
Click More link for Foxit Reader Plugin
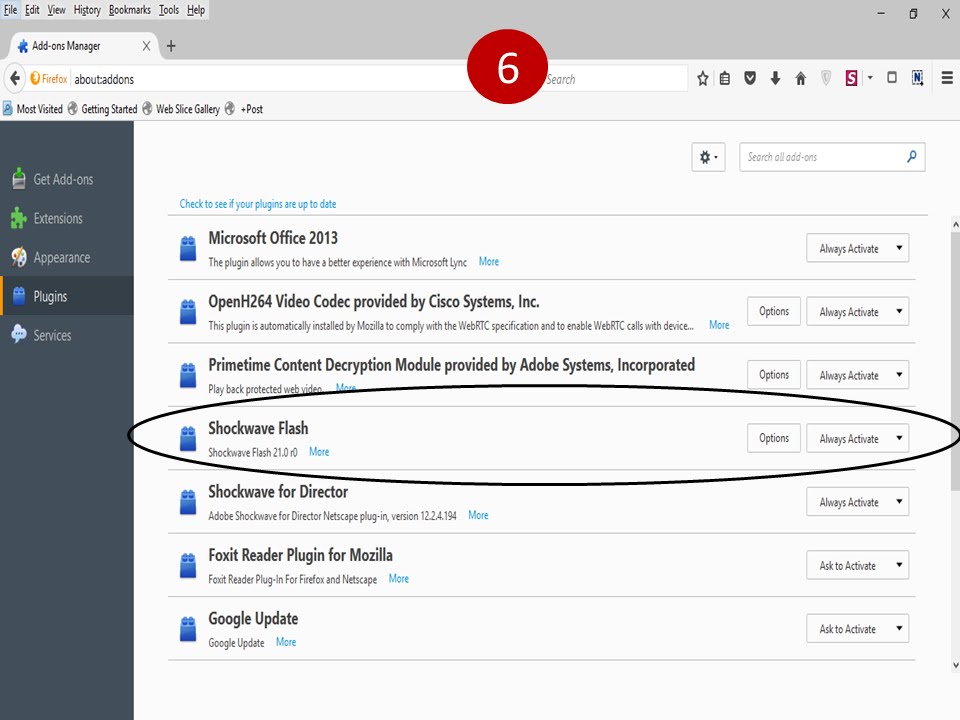tap(399, 579)
